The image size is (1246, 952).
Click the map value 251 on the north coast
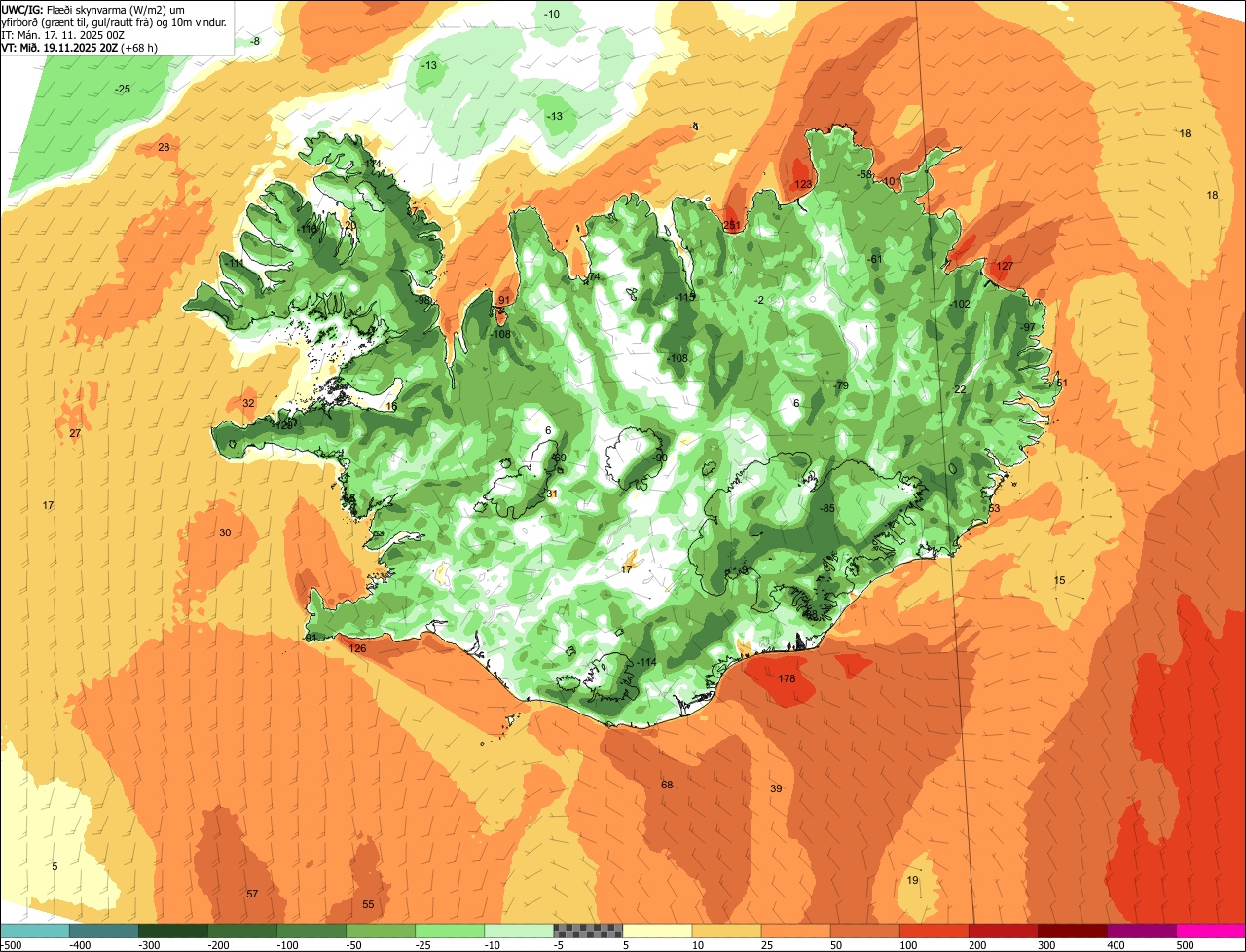[x=732, y=225]
